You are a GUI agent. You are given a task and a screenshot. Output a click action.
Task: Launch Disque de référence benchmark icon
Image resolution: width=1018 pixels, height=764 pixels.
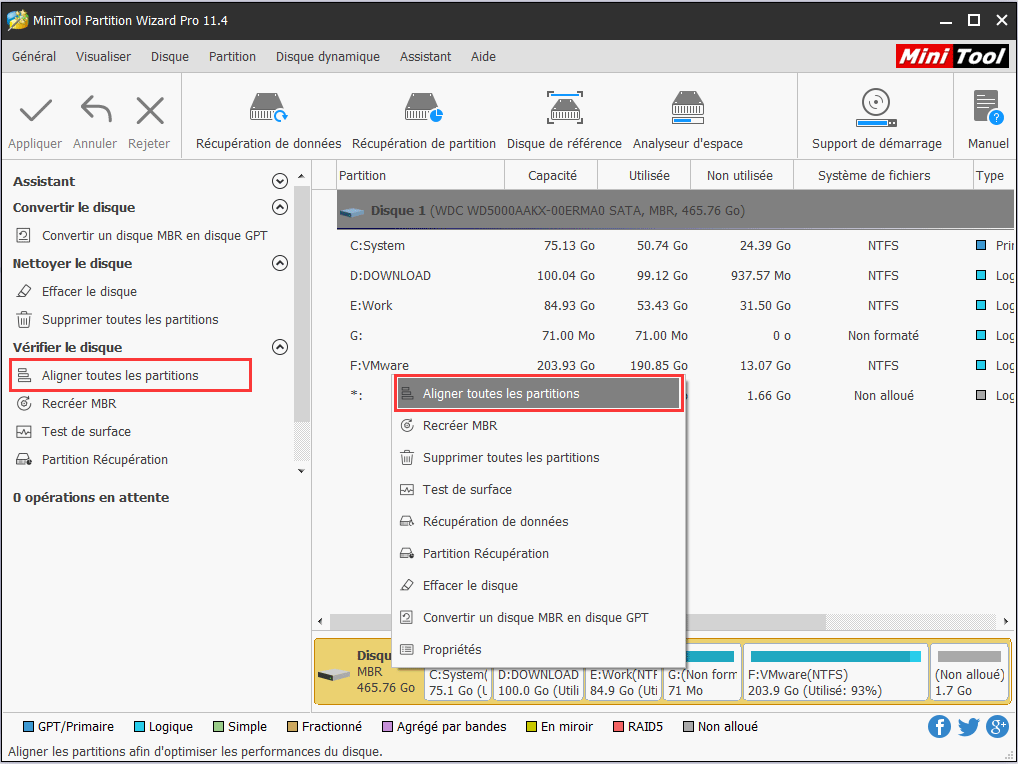(565, 108)
